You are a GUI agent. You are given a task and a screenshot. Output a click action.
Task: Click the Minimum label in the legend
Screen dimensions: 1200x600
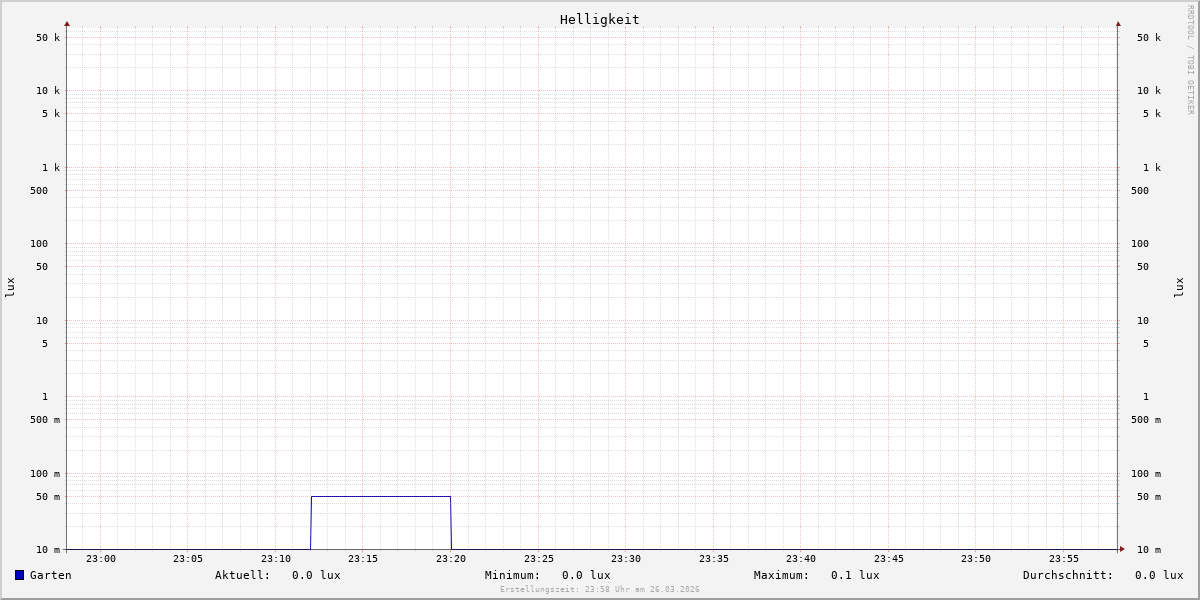pyautogui.click(x=512, y=575)
